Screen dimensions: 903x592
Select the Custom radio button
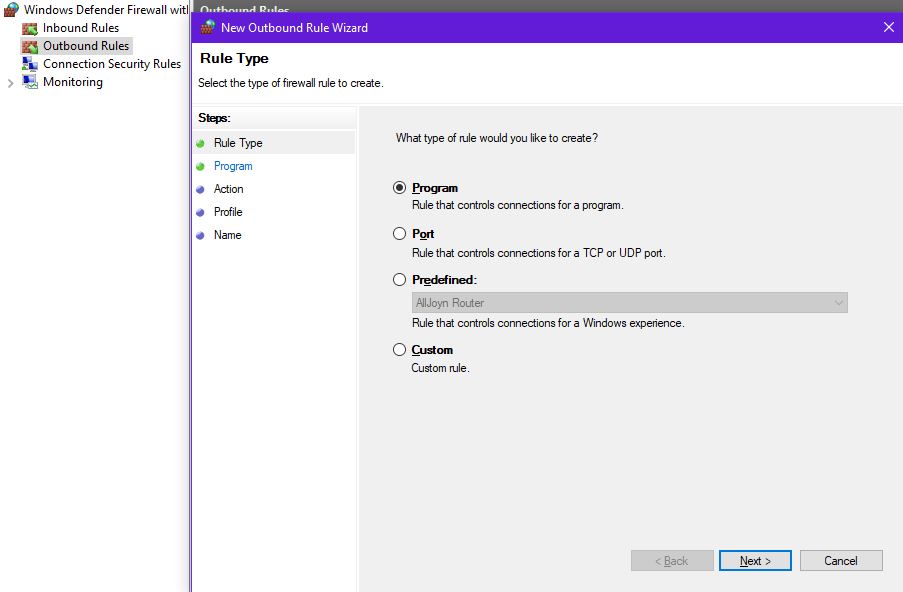click(399, 350)
